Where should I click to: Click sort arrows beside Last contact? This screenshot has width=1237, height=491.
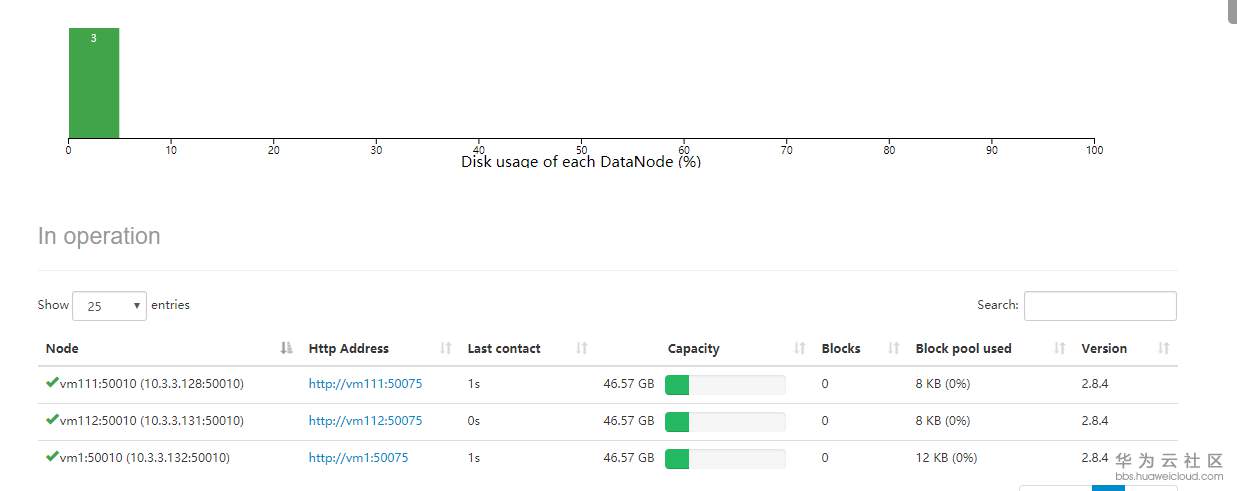point(582,348)
